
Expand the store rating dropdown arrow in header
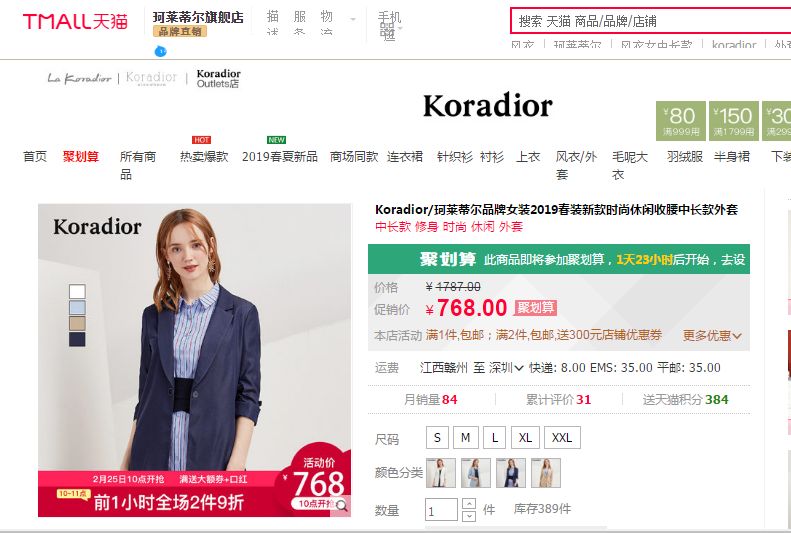pyautogui.click(x=353, y=20)
